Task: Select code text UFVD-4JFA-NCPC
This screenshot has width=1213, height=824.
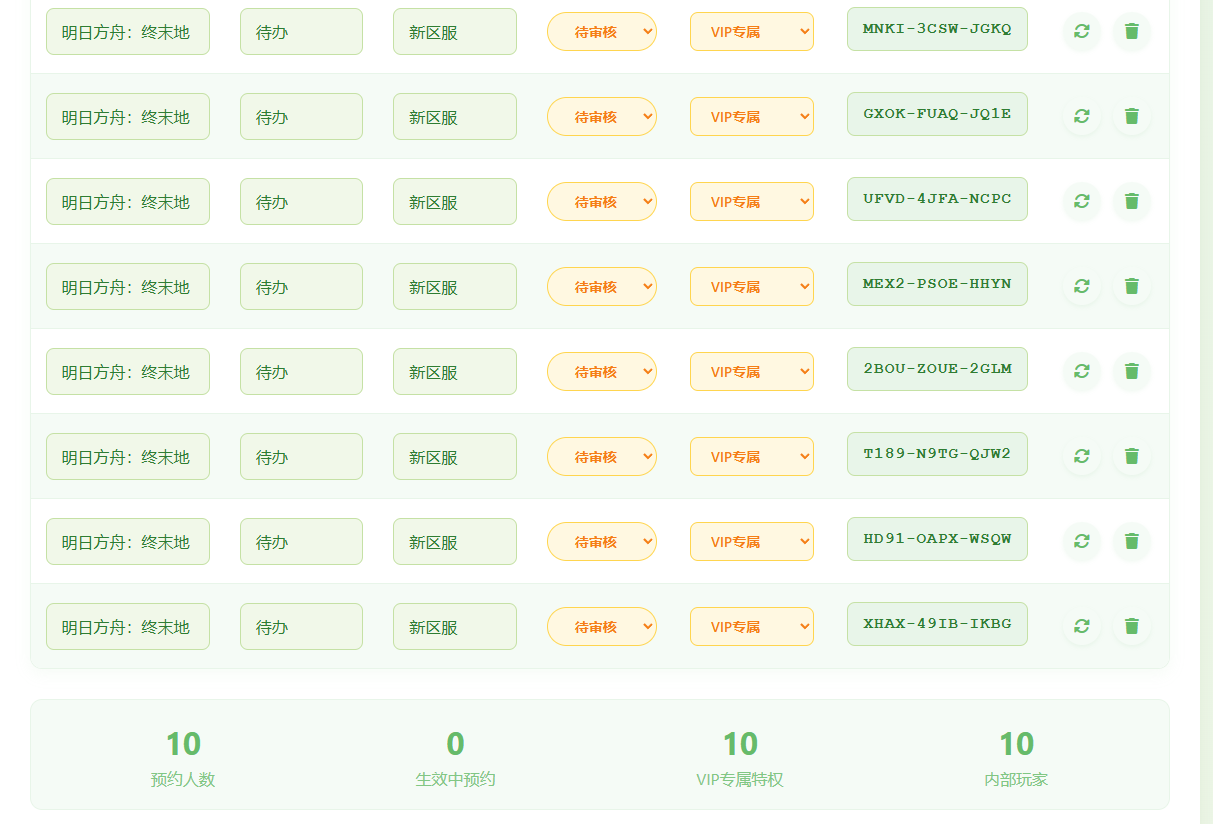Action: click(937, 199)
